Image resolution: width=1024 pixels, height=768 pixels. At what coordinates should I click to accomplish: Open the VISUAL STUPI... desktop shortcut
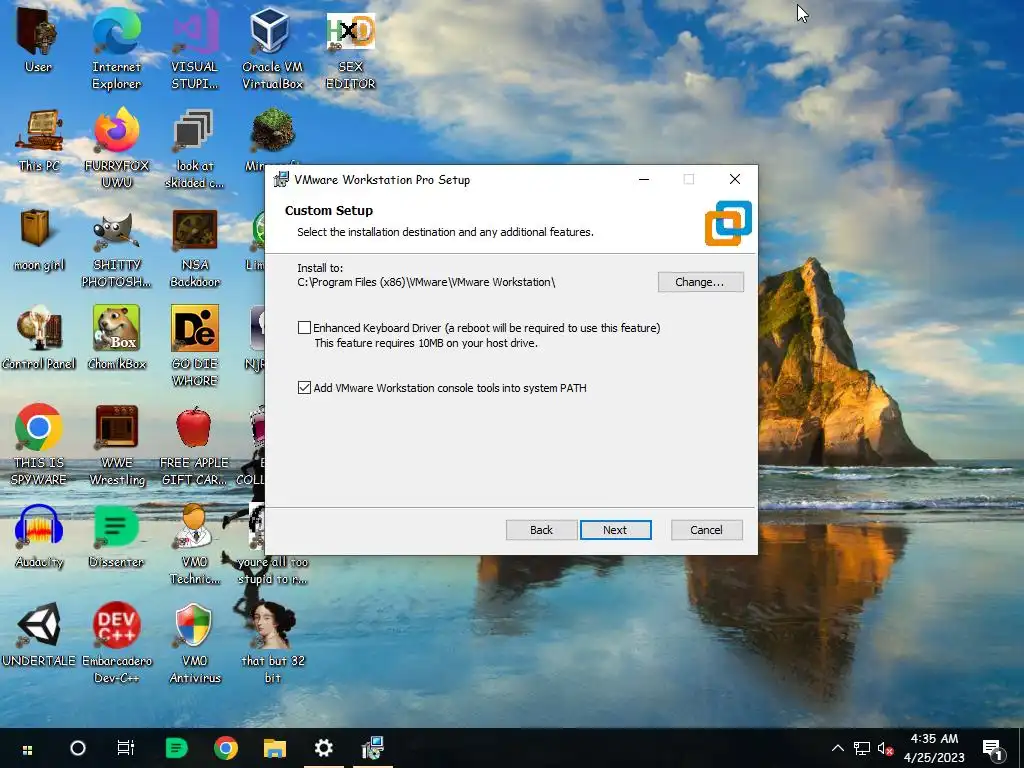click(194, 47)
